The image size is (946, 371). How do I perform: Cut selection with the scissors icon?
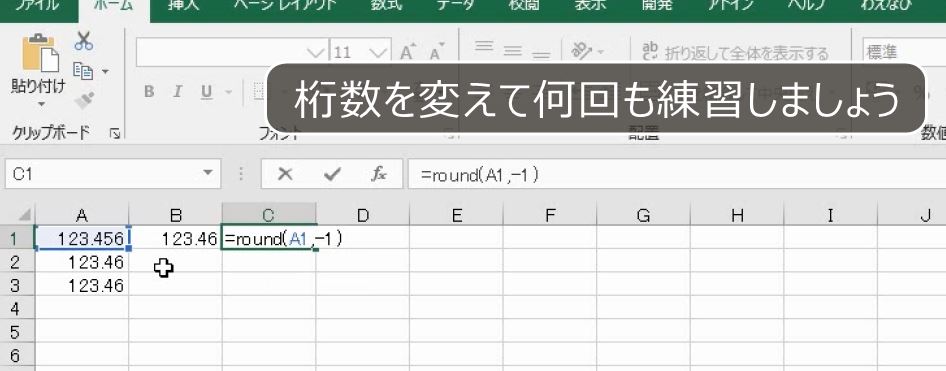pyautogui.click(x=83, y=42)
